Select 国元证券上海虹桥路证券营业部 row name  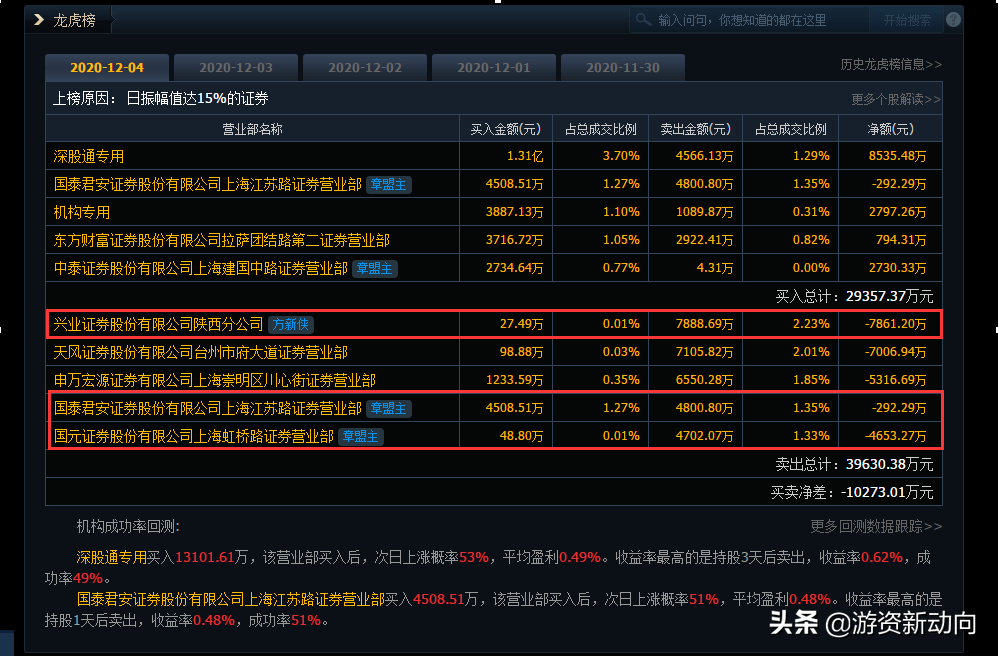point(193,436)
